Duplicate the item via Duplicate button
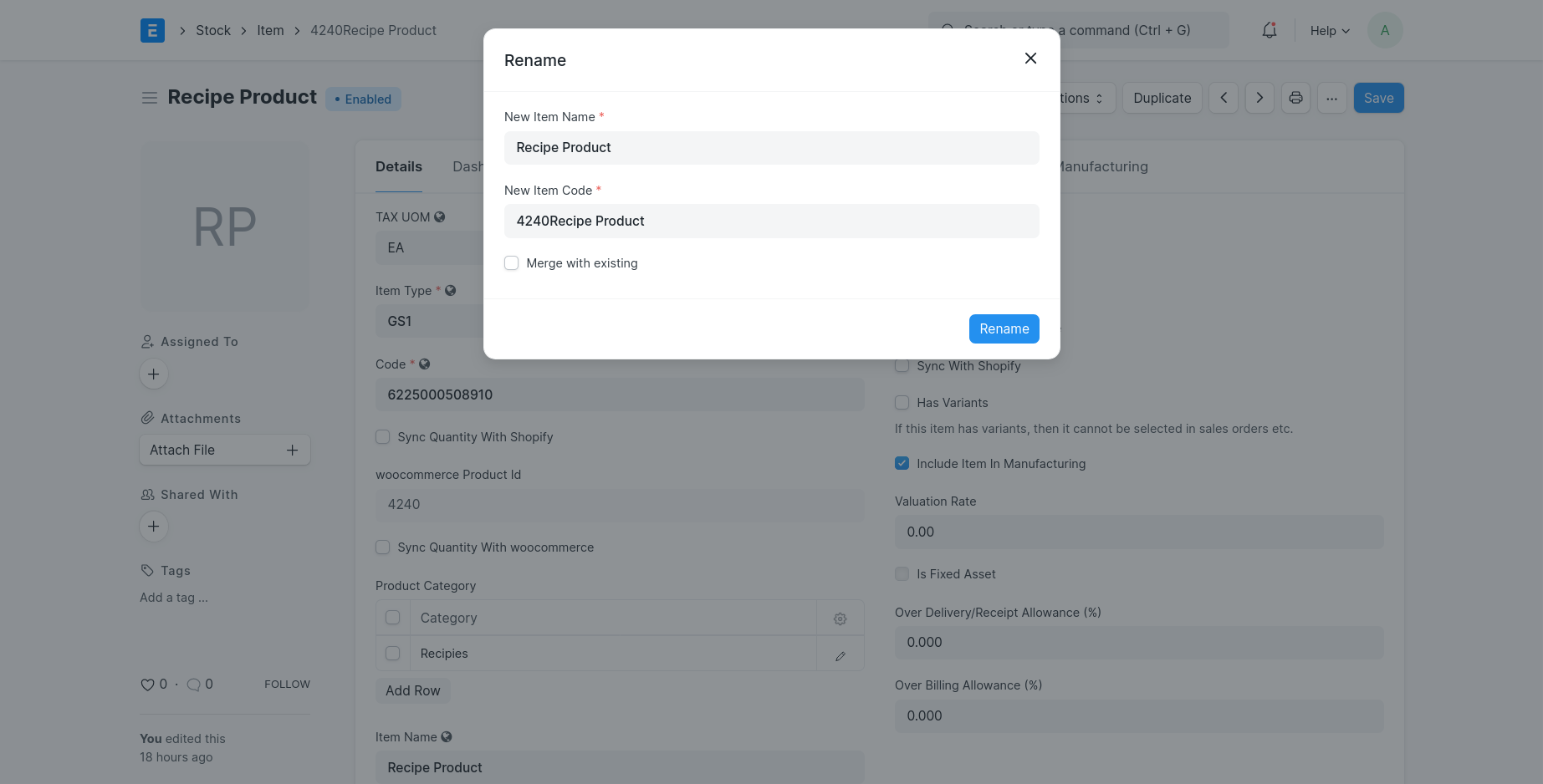The width and height of the screenshot is (1543, 784). tap(1162, 98)
